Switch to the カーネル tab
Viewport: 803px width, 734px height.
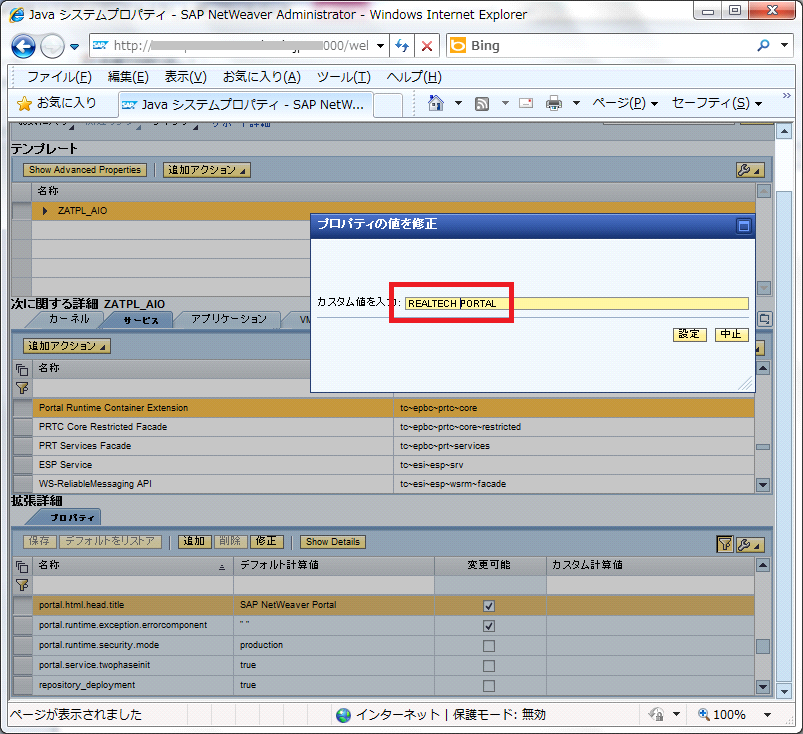tap(69, 319)
